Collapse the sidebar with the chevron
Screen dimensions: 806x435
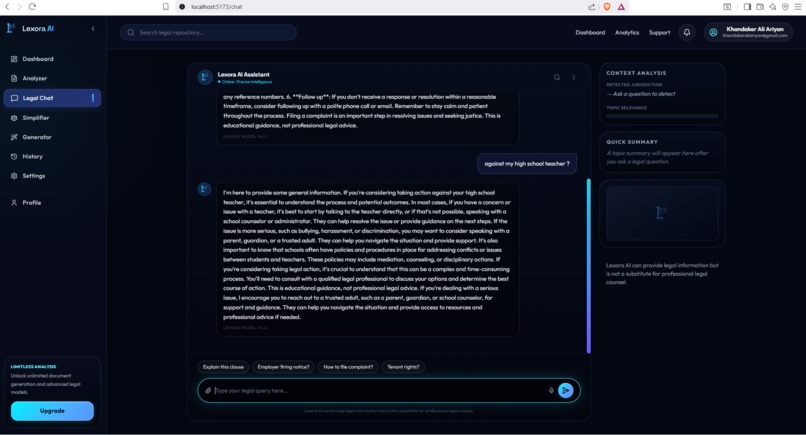coord(93,29)
